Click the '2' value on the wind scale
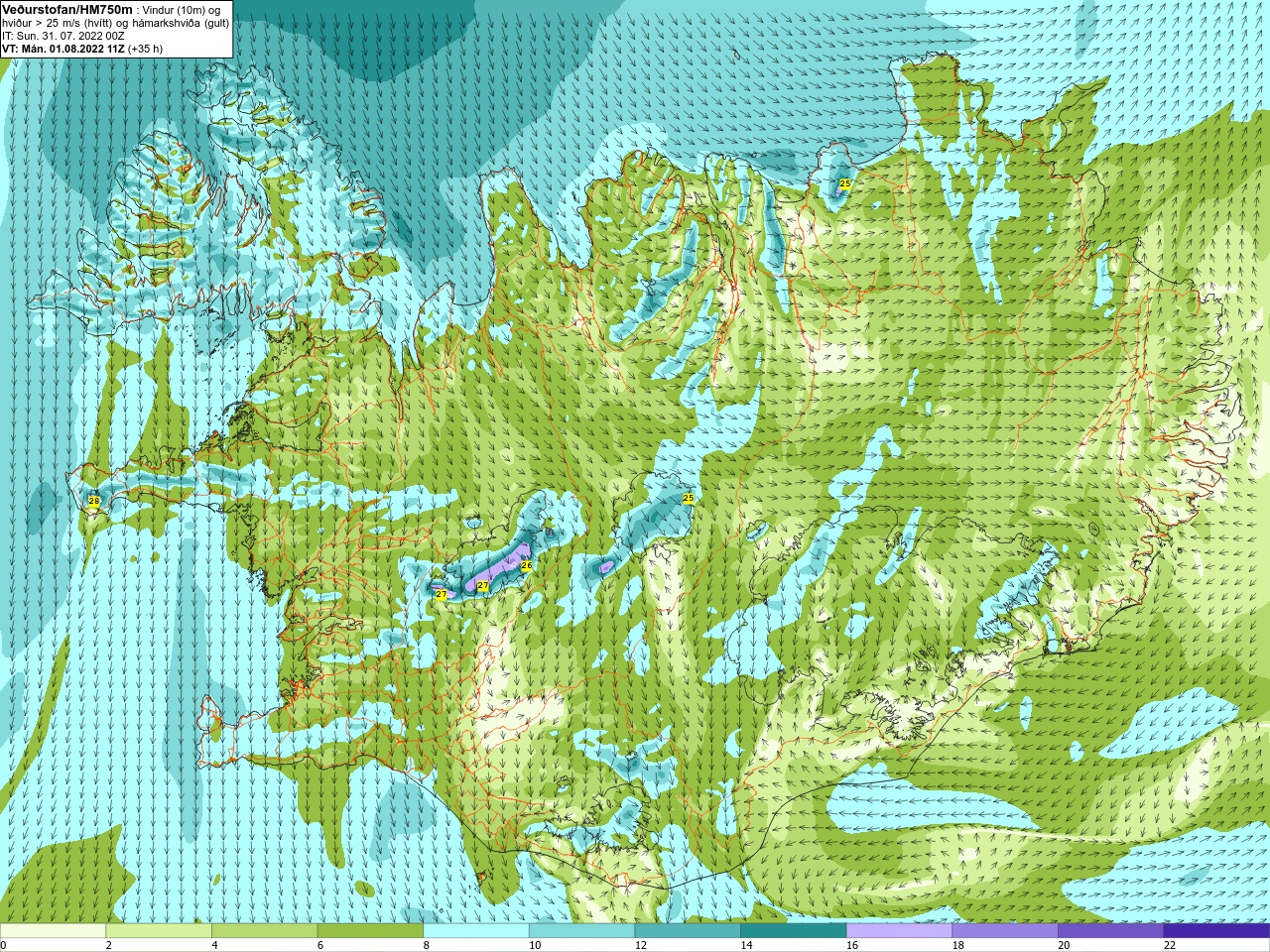The image size is (1270, 952). pos(108,945)
